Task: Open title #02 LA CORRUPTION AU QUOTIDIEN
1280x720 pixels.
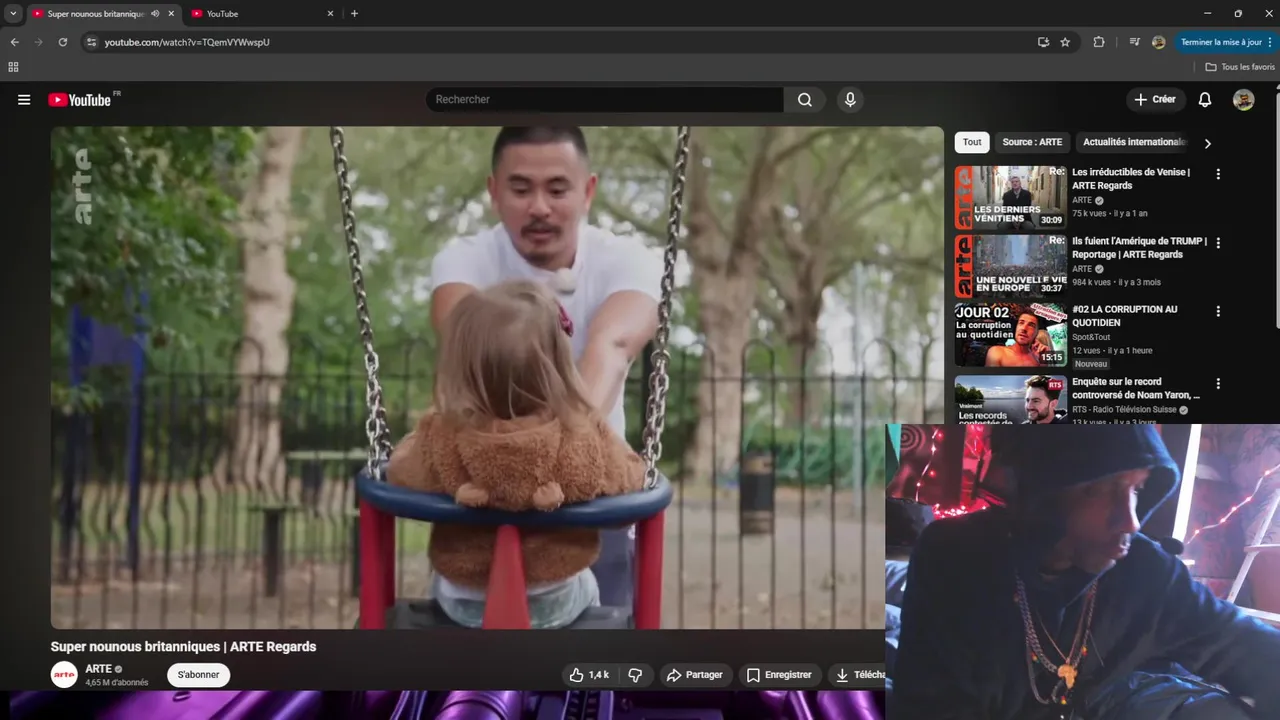Action: (1124, 316)
